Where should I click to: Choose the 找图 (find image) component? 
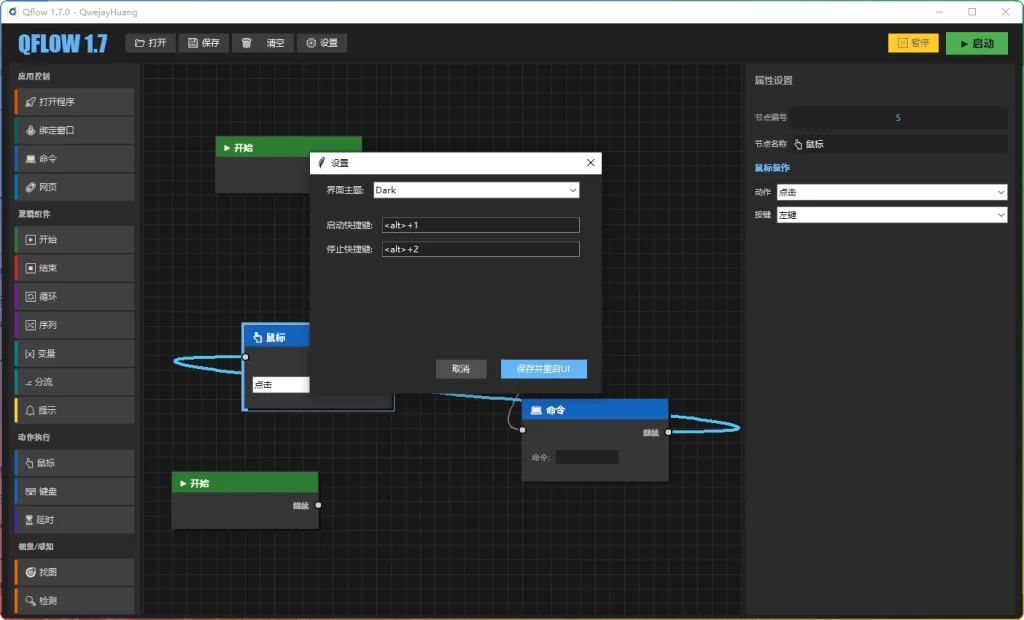[74, 572]
